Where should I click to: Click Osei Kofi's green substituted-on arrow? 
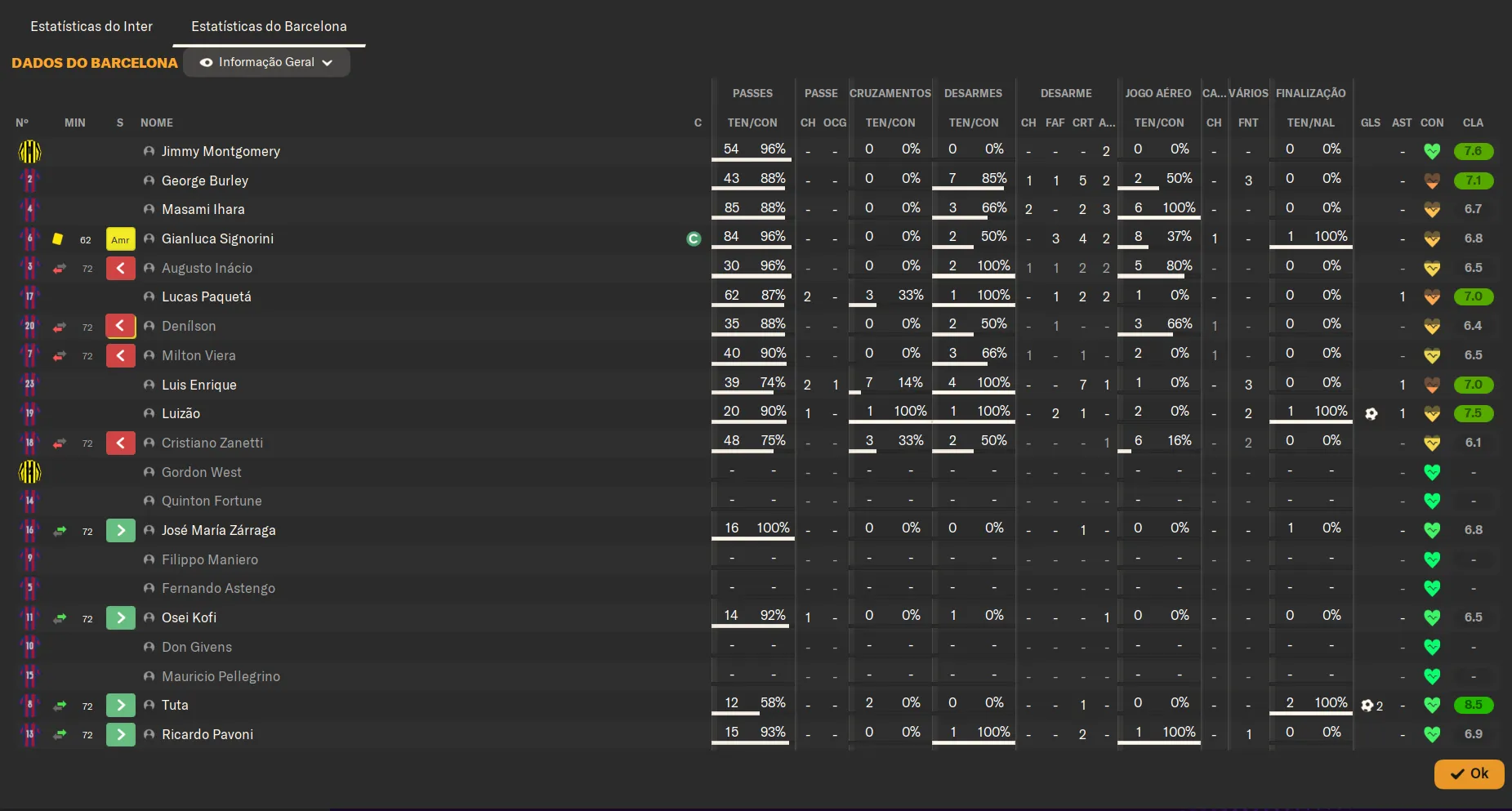120,617
